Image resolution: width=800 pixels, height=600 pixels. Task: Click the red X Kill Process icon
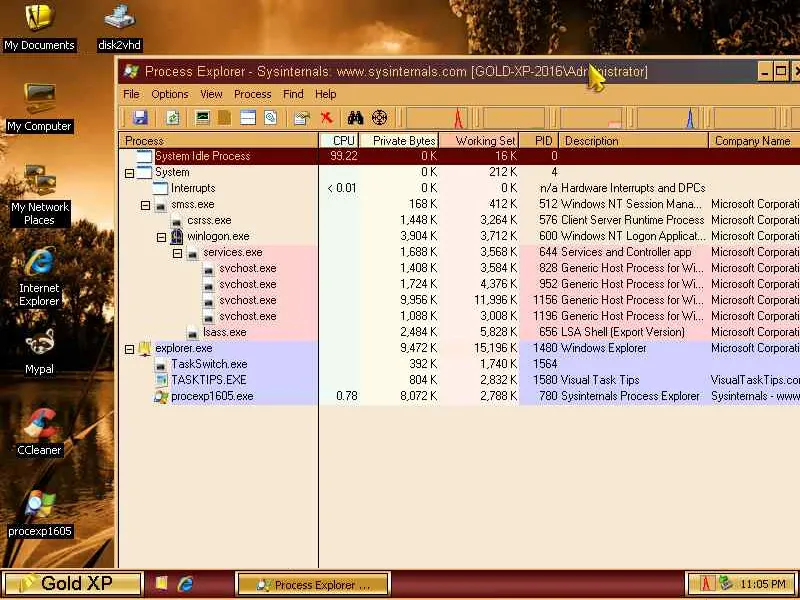327,118
